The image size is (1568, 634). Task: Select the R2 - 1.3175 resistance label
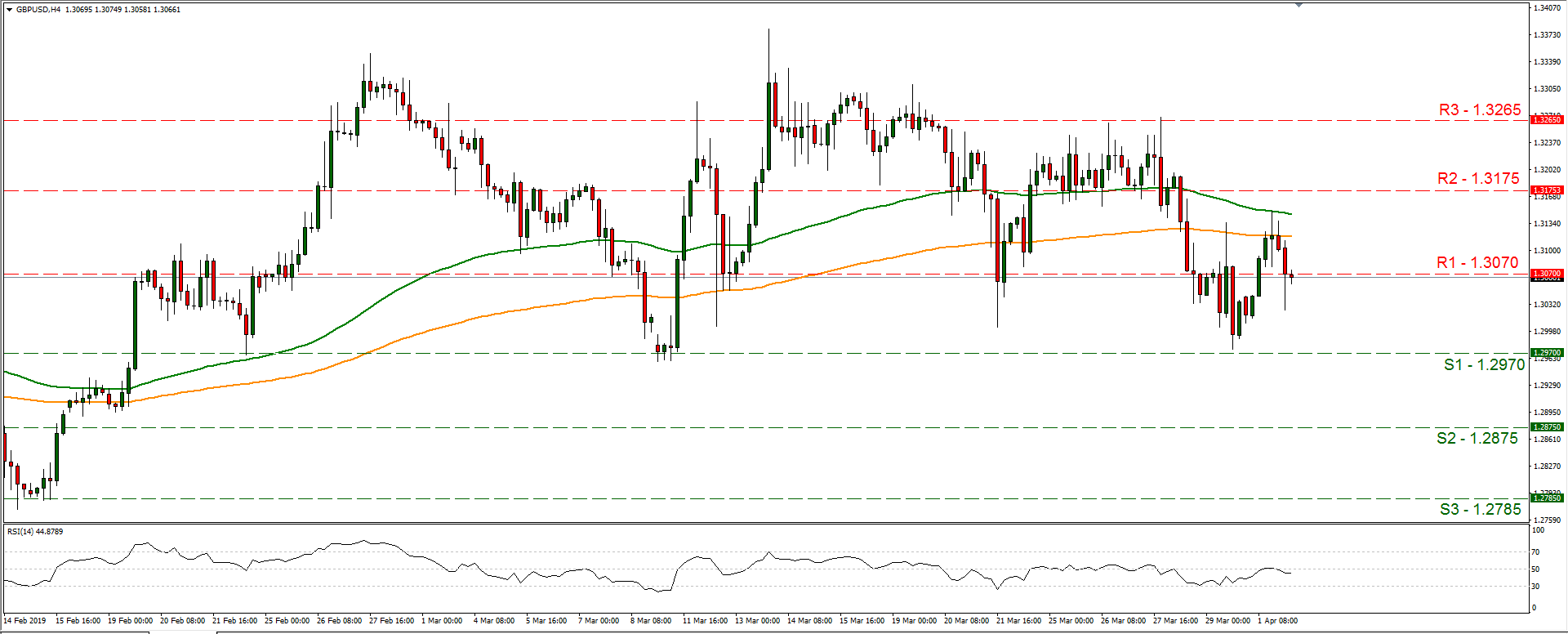[x=1479, y=178]
